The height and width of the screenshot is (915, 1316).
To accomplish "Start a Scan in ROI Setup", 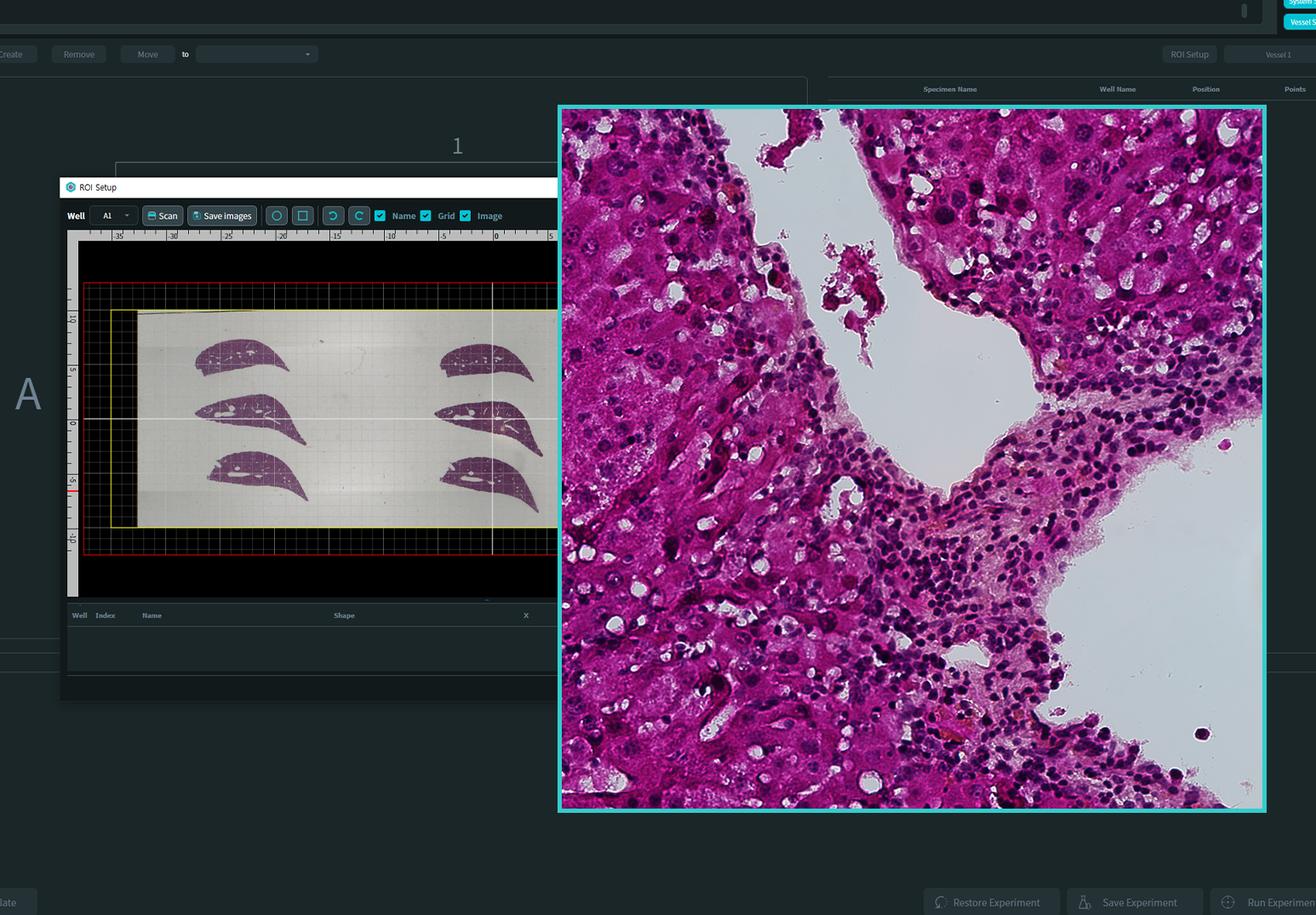I will tap(163, 216).
